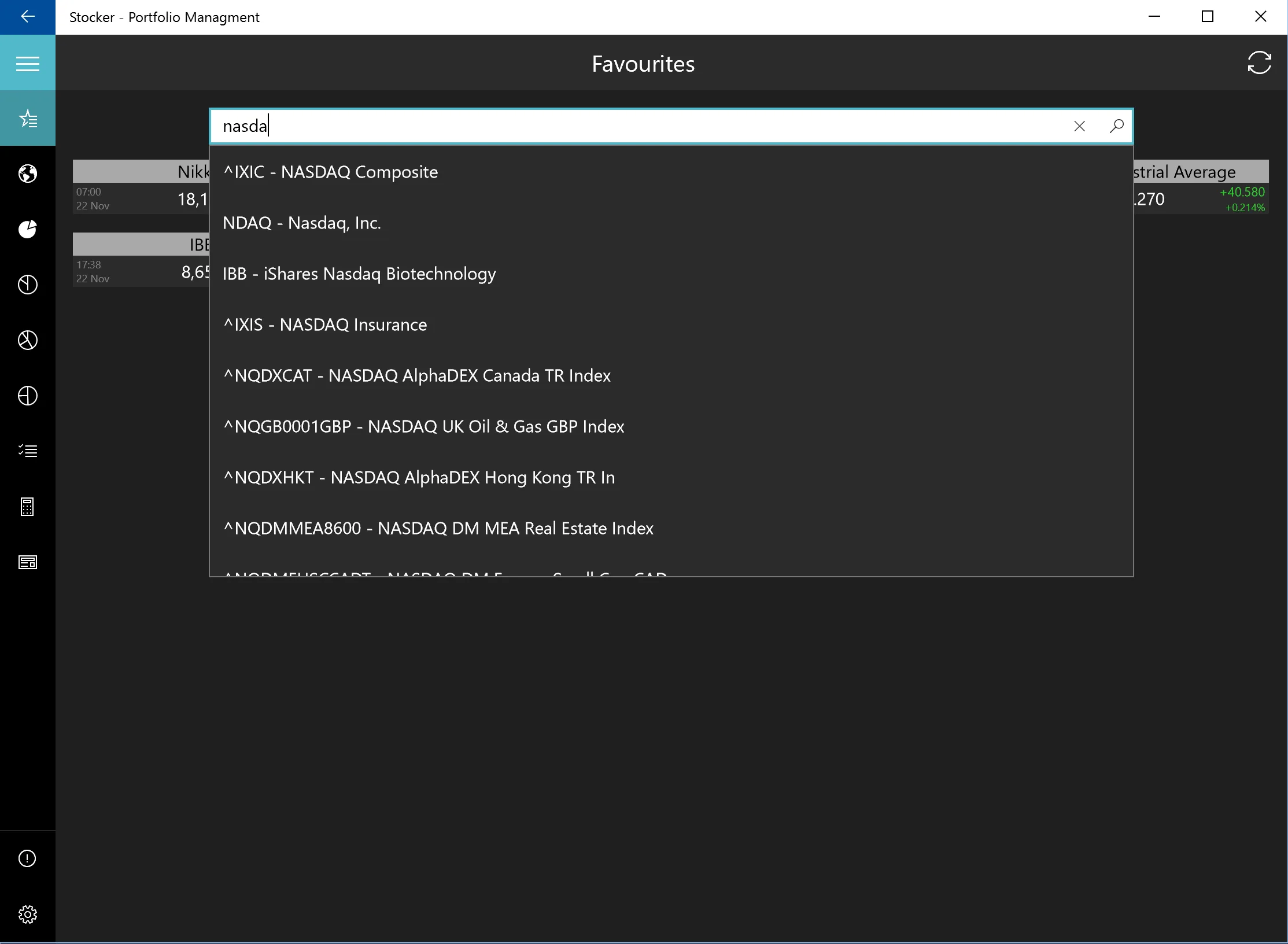Open the globe markets sidebar icon
This screenshot has width=1288, height=944.
[27, 174]
